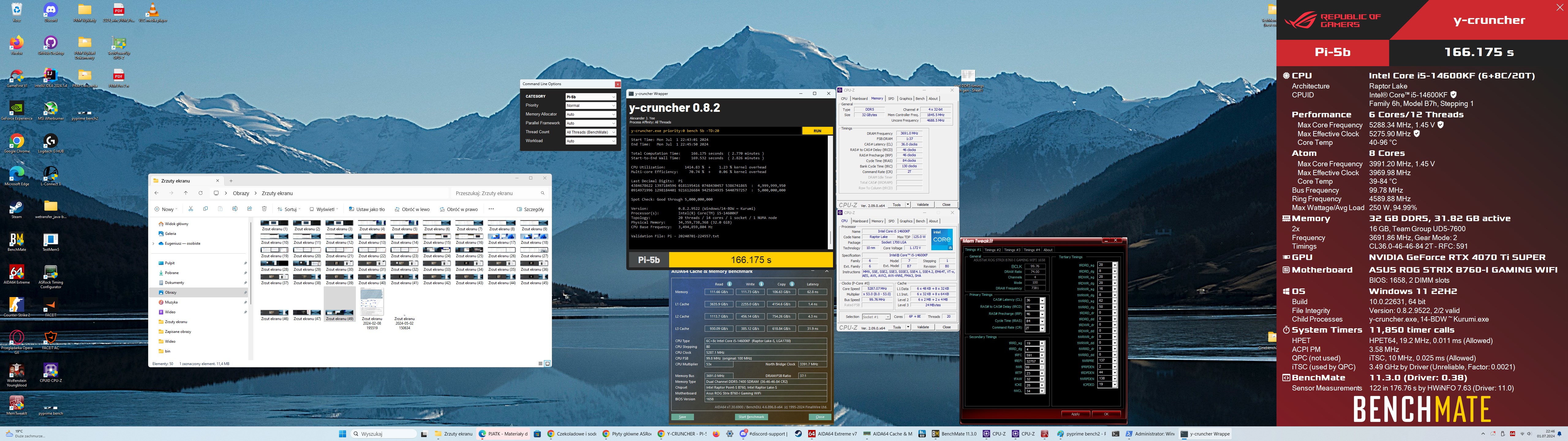Launch TestMem5 desktop icon
Screen dimensions: 1568x441
click(51, 242)
